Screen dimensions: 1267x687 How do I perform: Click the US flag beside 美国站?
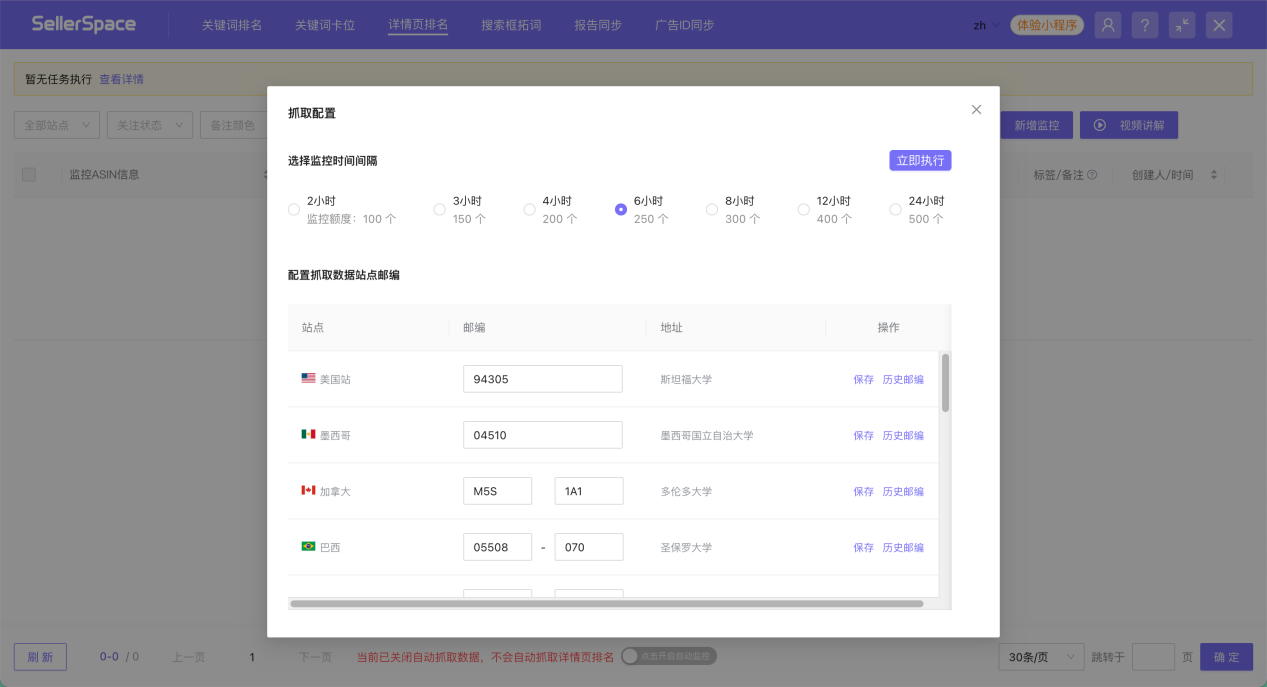point(305,378)
